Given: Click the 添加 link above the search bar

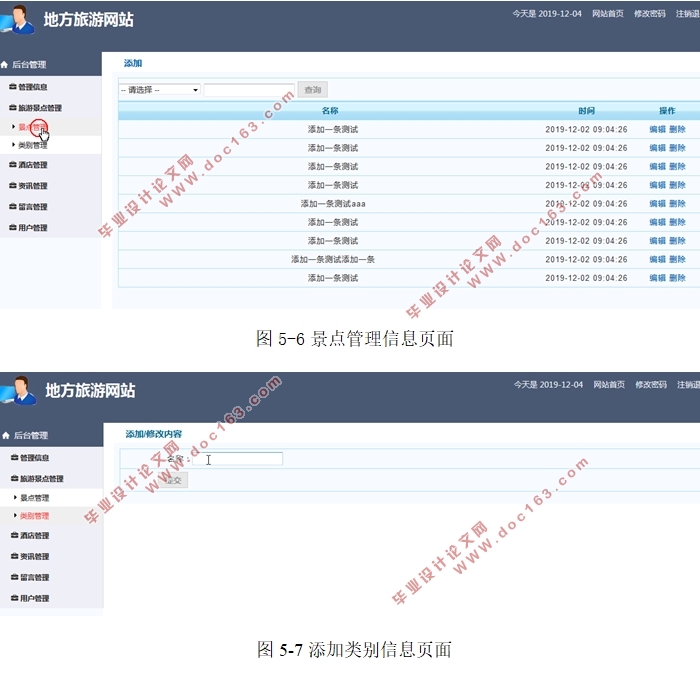Looking at the screenshot, I should (x=133, y=63).
